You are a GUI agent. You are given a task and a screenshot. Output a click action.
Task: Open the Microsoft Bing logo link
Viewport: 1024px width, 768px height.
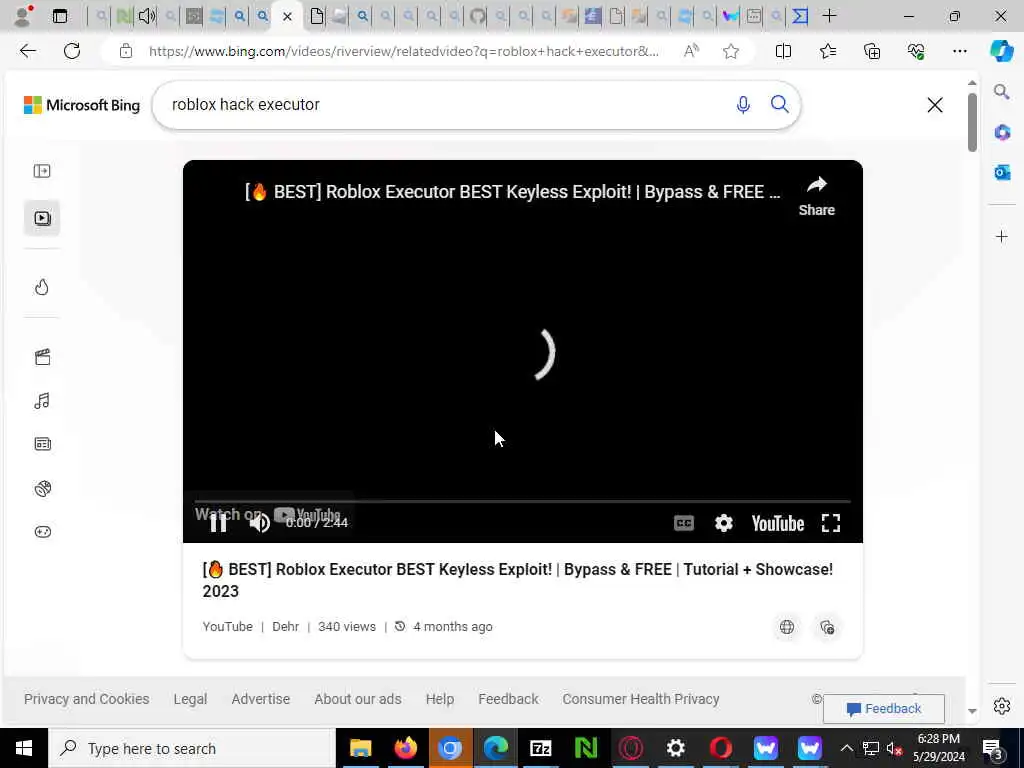(x=82, y=105)
